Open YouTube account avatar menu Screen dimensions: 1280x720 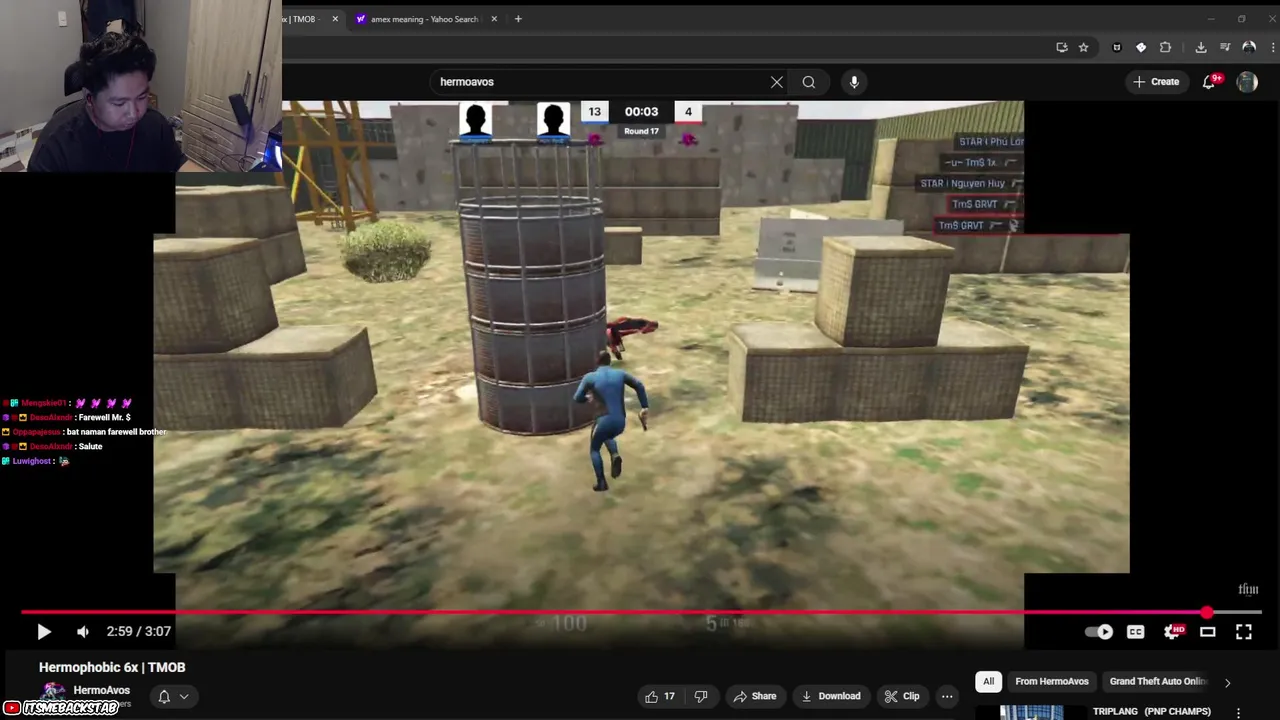tap(1247, 82)
